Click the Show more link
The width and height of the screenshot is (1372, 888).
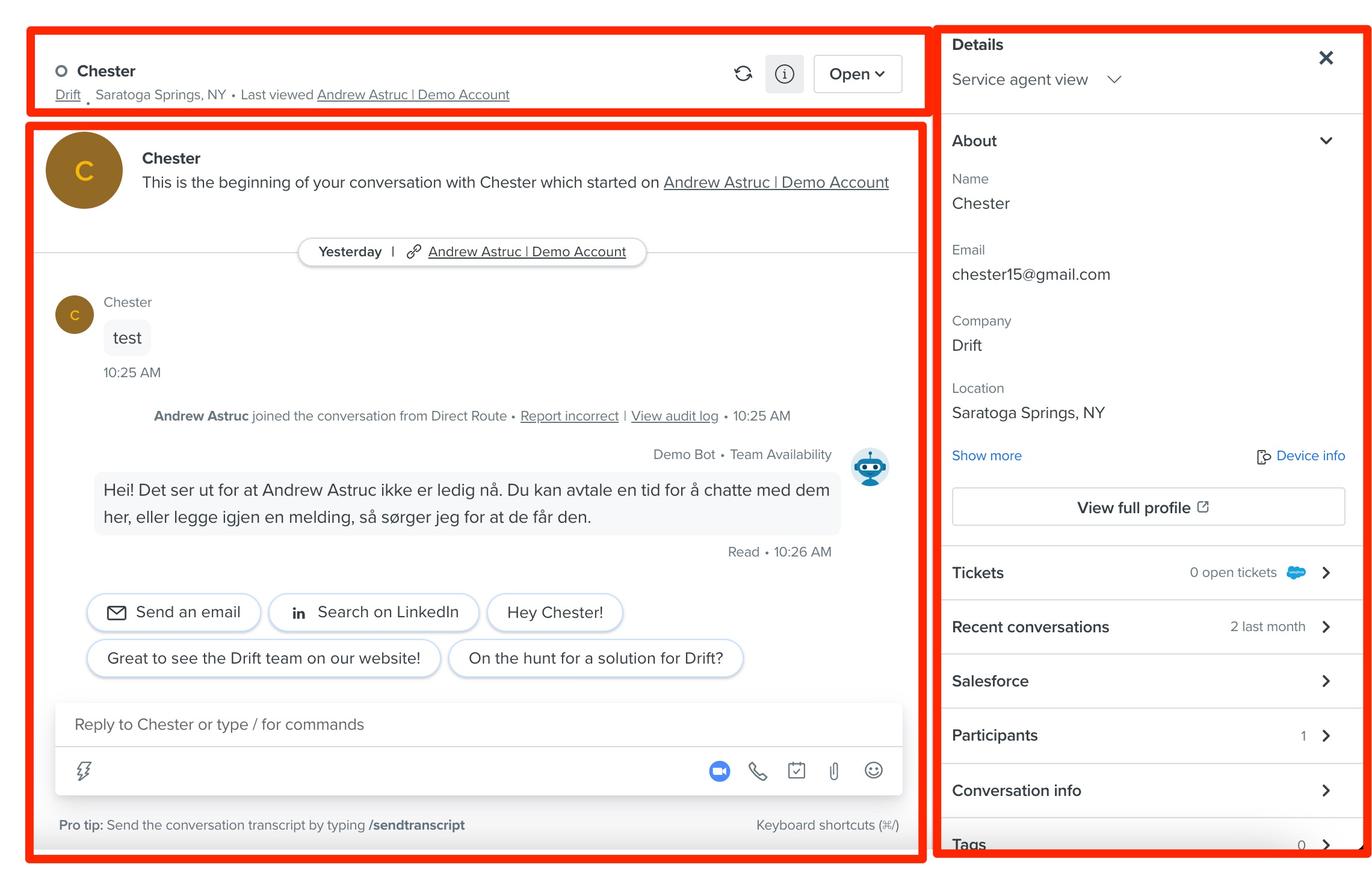[987, 456]
